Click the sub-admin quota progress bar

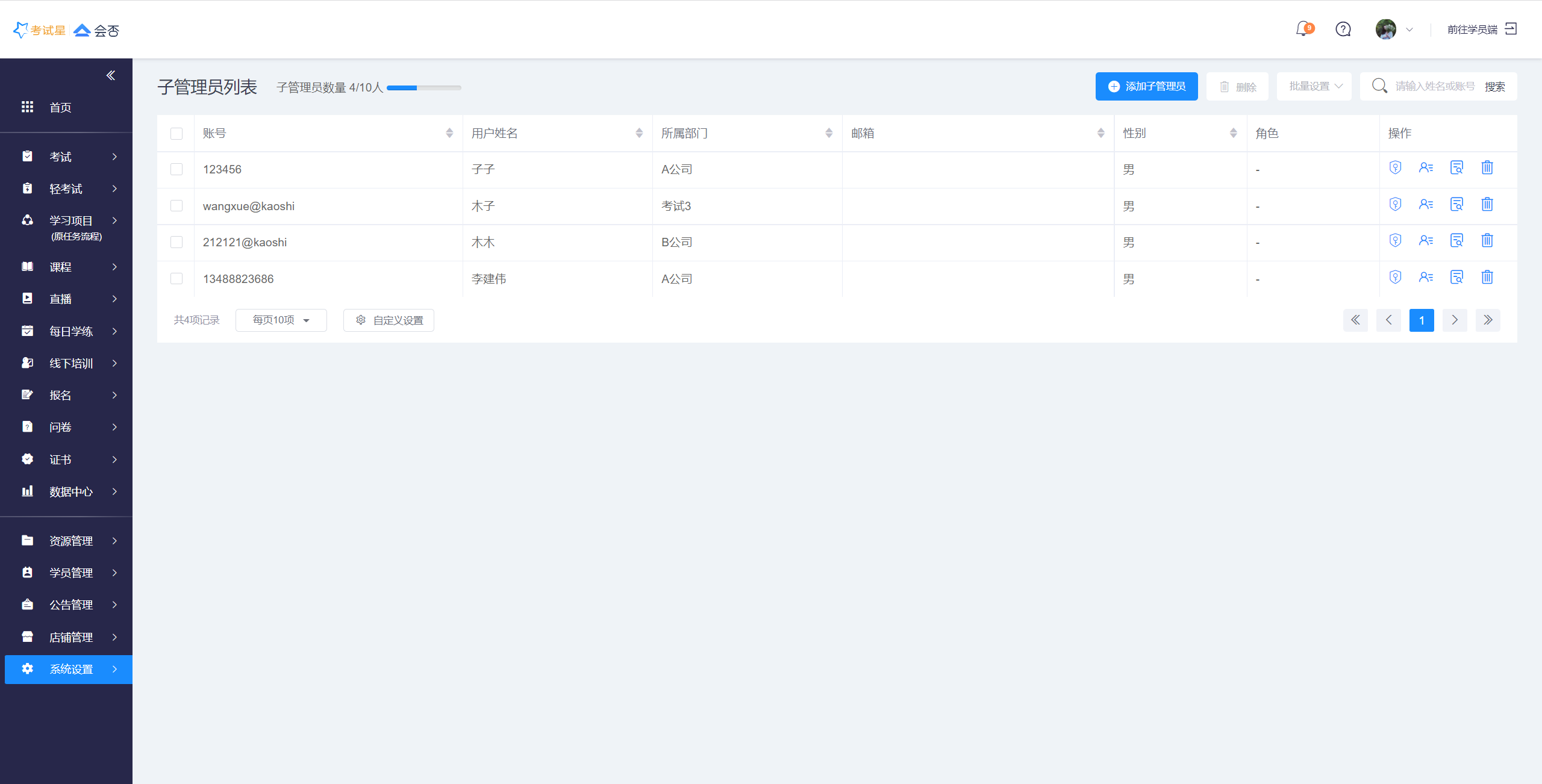pyautogui.click(x=423, y=88)
